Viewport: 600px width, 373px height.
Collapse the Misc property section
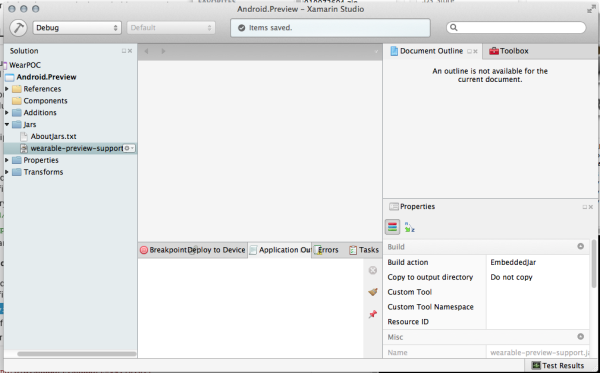[580, 337]
